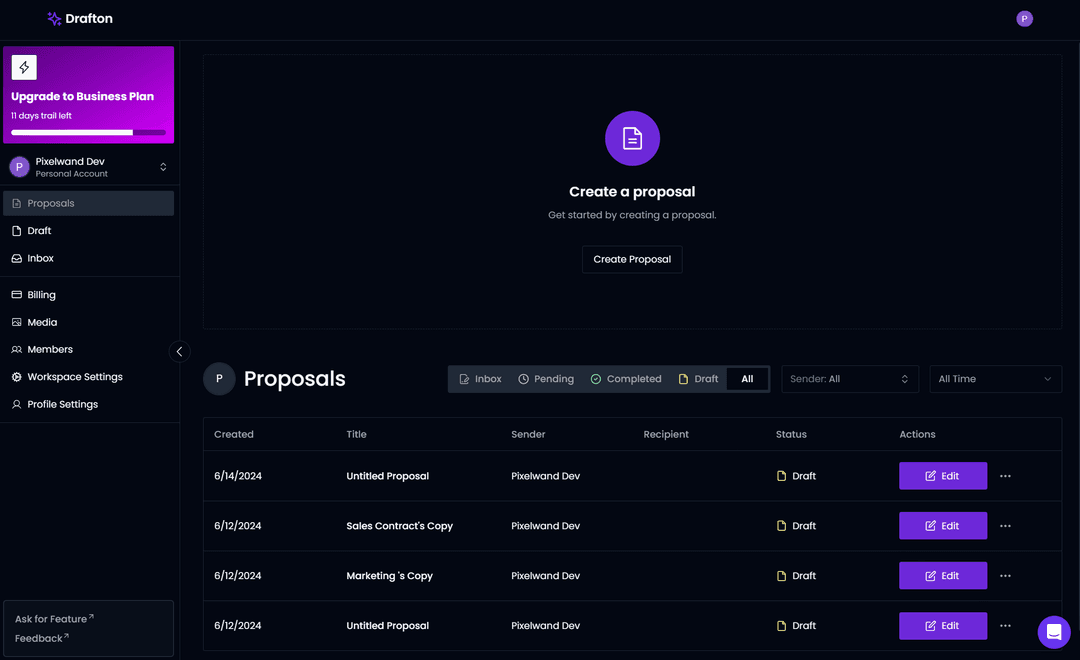
Task: Click the lightning bolt upgrade icon
Action: pyautogui.click(x=24, y=68)
